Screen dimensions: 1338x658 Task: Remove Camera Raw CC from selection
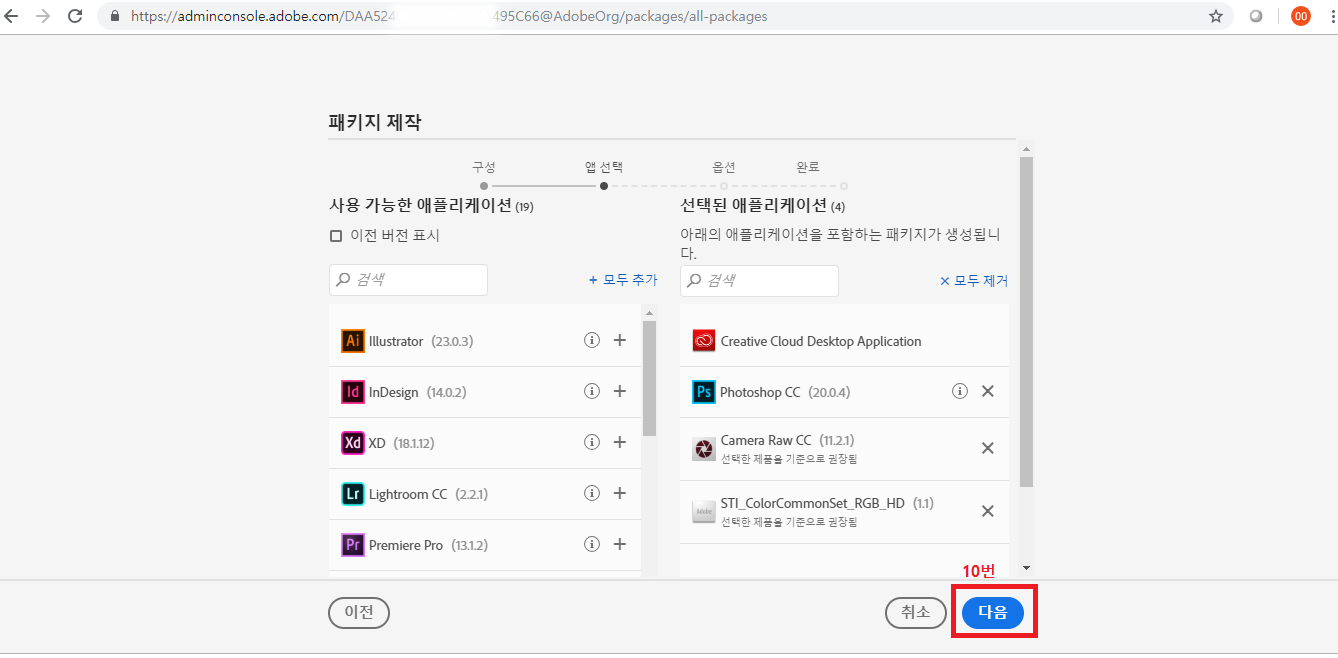(988, 448)
